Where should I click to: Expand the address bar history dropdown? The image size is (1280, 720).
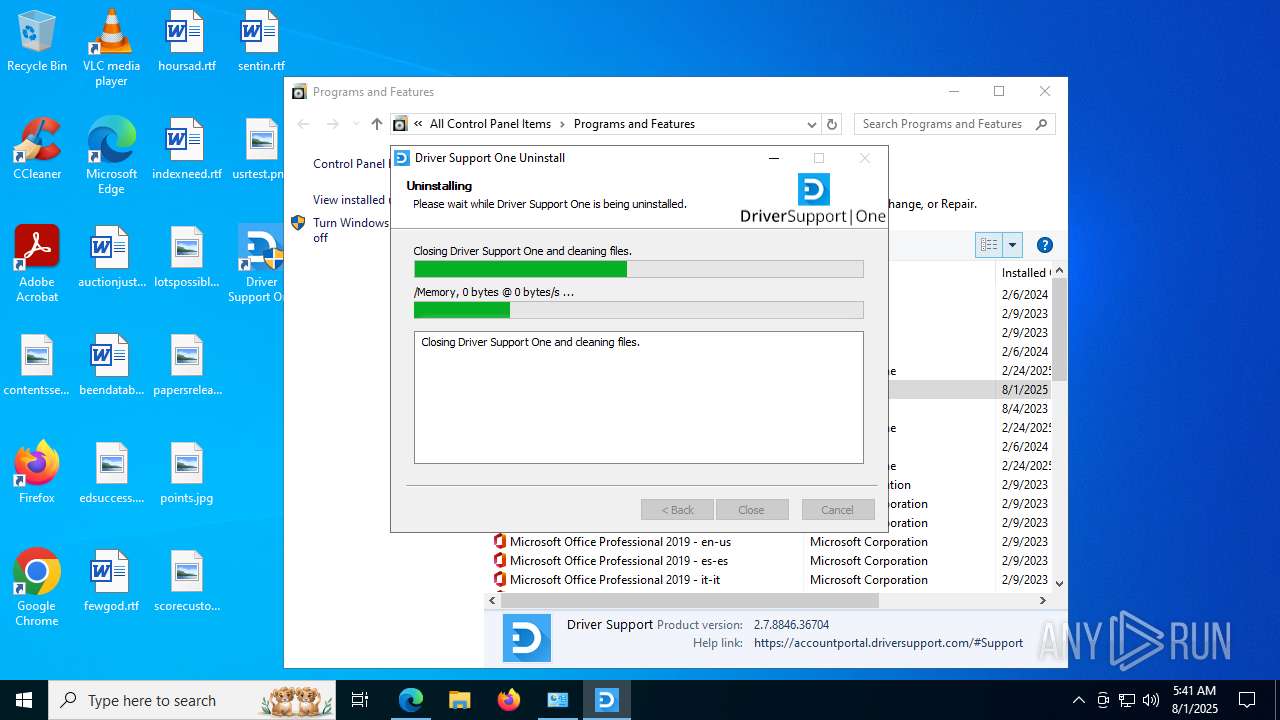[812, 124]
